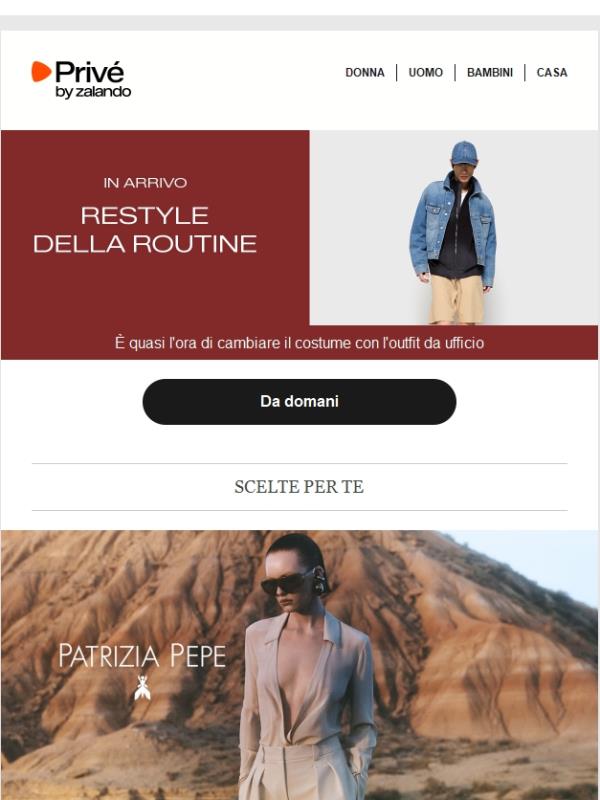Click the sunglasses on the Patrizia Pepe model
The height and width of the screenshot is (800, 600).
288,582
